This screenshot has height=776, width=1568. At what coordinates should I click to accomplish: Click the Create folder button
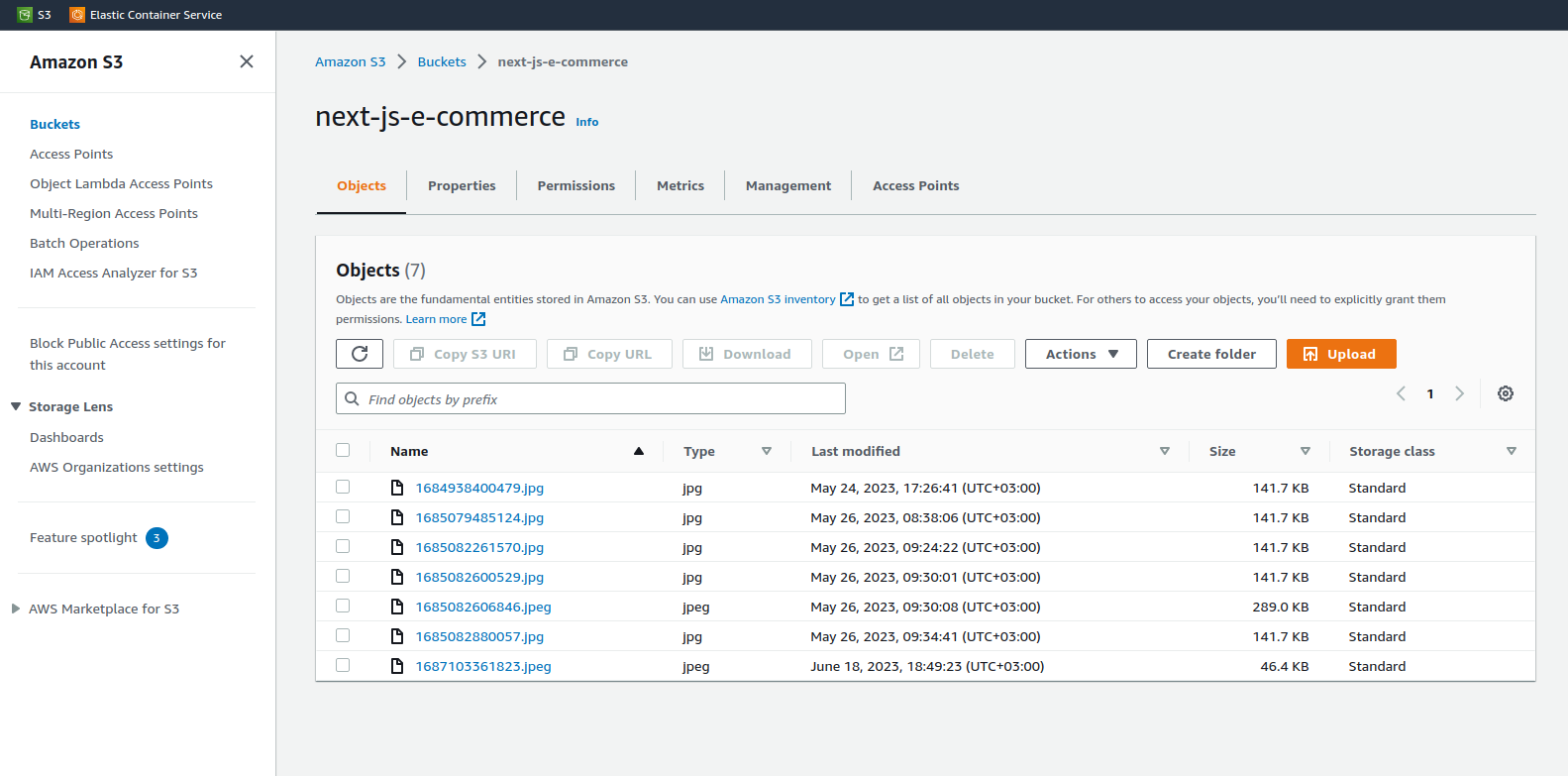tap(1211, 354)
